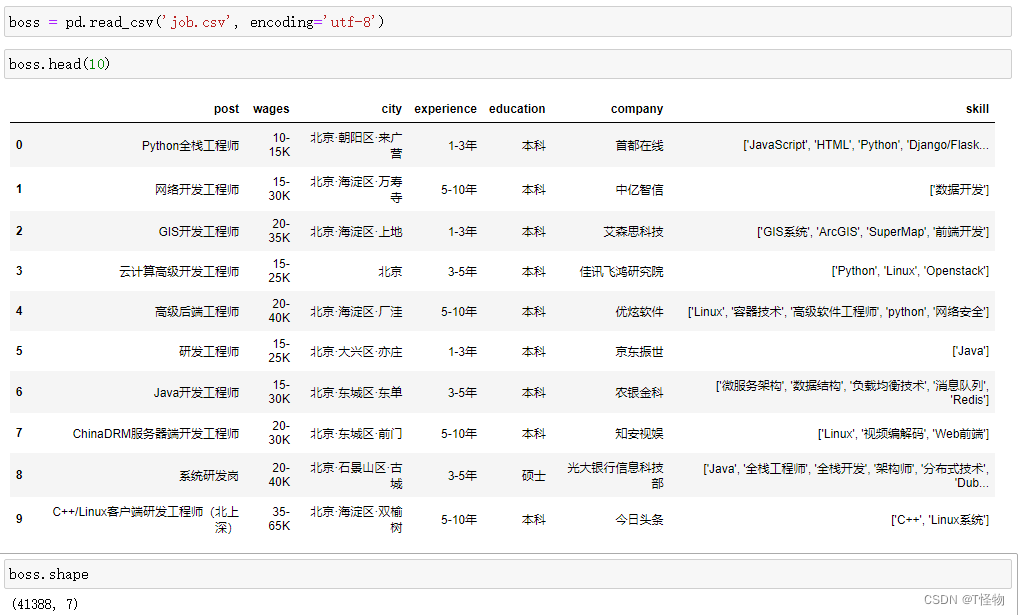The height and width of the screenshot is (615, 1019).
Task: Click skill cell ['Linux', '视频编解码', 'Web前端']
Action: tap(903, 434)
